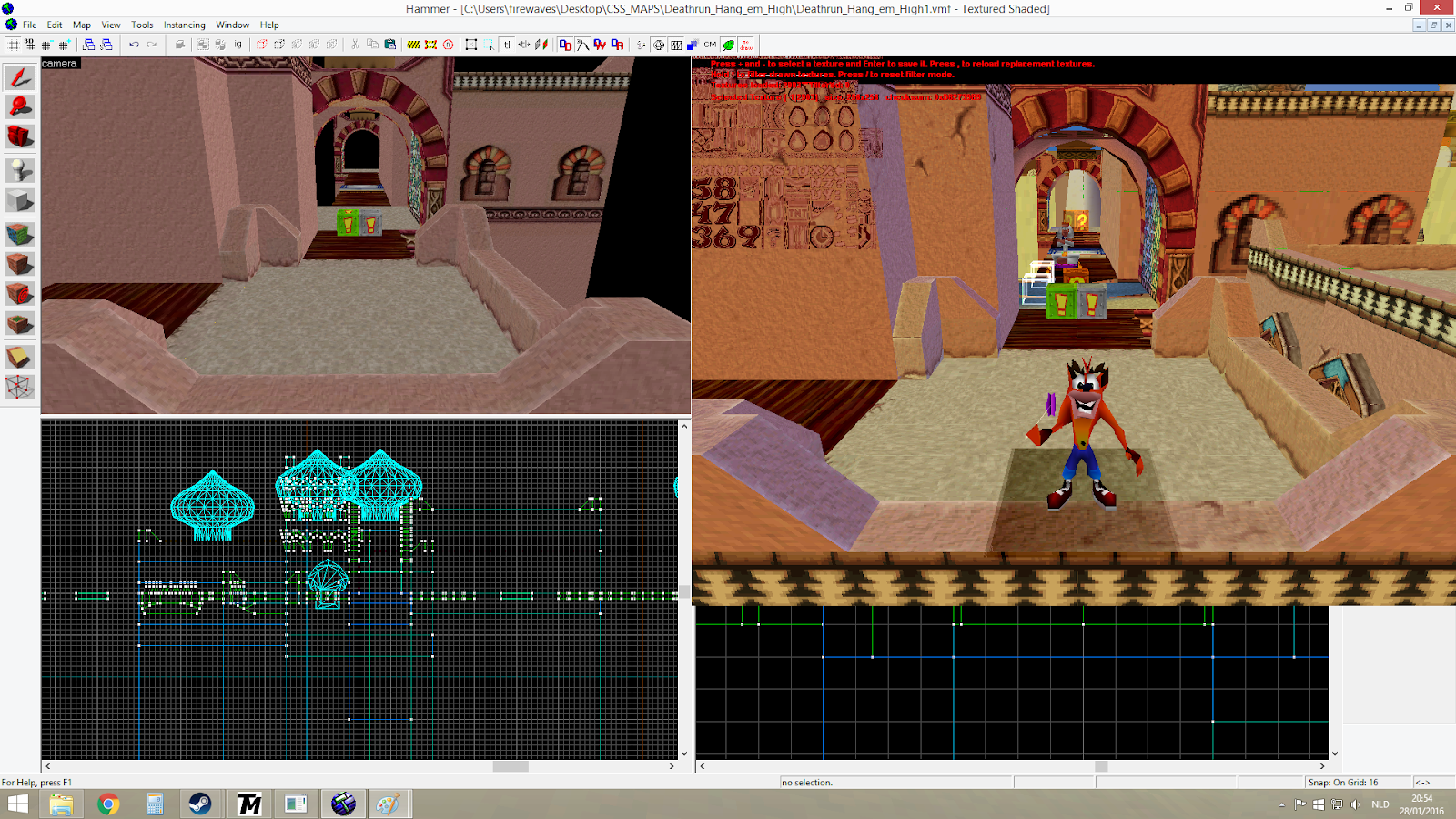The height and width of the screenshot is (819, 1456).
Task: Click the larger grid size button
Action: pyautogui.click(x=64, y=45)
